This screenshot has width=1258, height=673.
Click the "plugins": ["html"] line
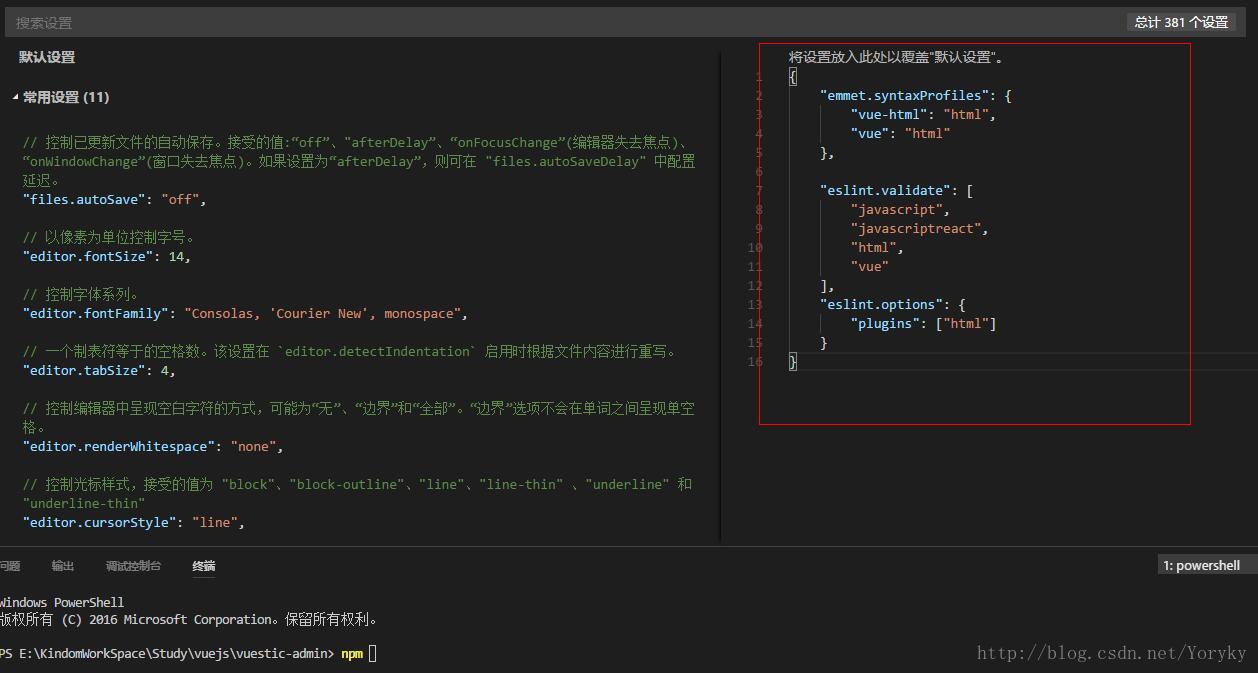pos(924,323)
